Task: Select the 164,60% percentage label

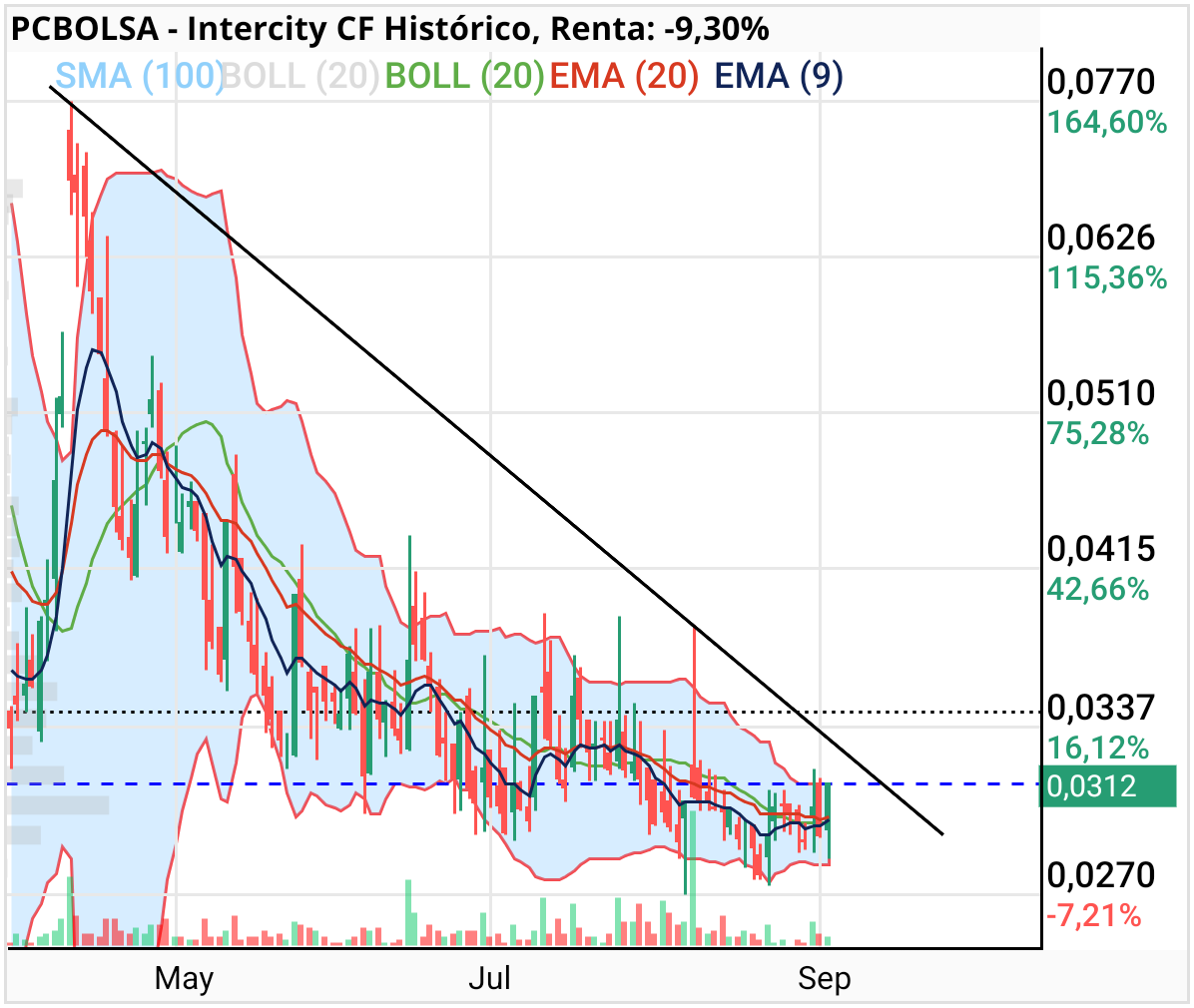Action: tap(1107, 122)
